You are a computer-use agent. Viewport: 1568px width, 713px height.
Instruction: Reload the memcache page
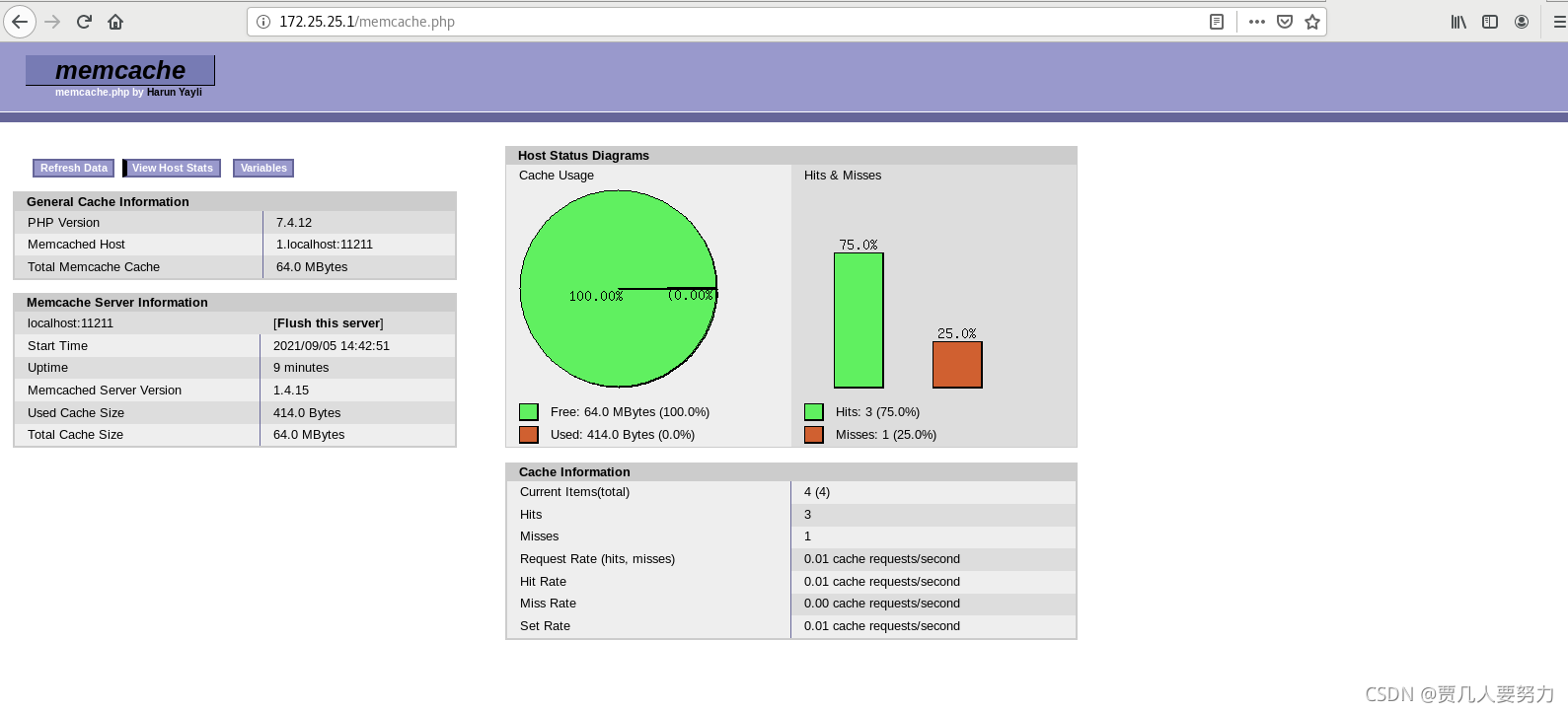[84, 22]
